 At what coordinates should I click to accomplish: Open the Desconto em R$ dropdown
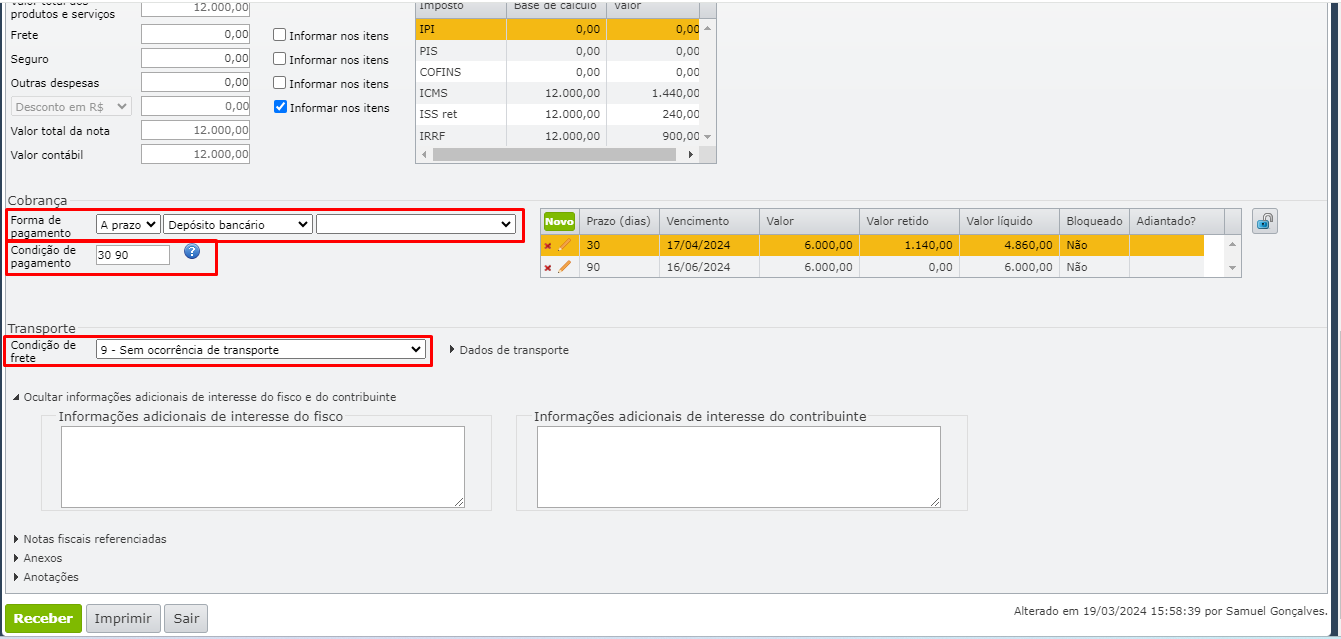[71, 106]
